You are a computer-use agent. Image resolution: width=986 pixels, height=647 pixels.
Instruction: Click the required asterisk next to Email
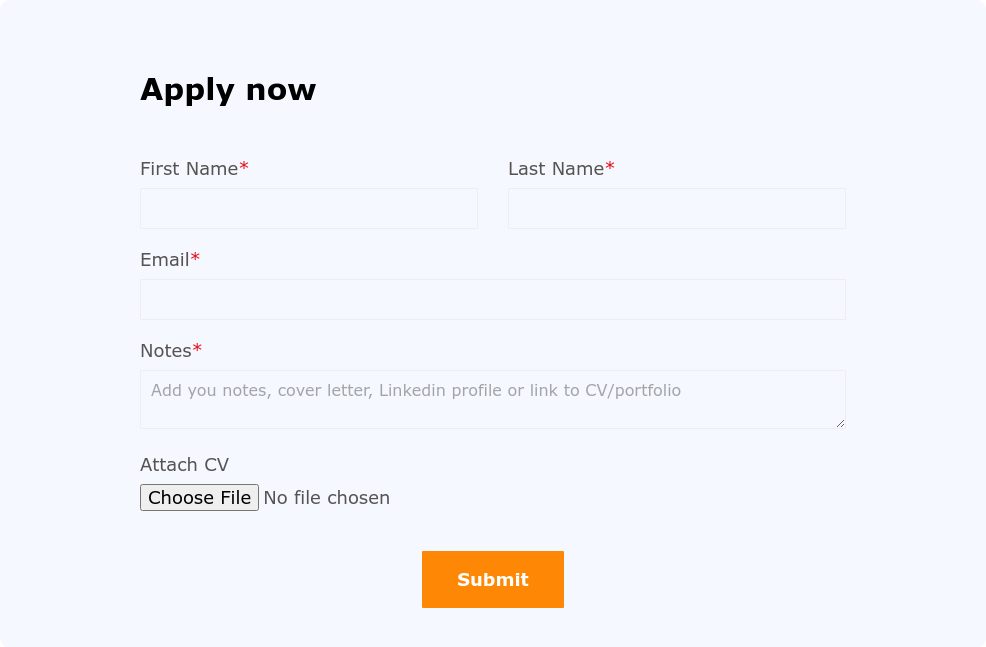tap(195, 259)
